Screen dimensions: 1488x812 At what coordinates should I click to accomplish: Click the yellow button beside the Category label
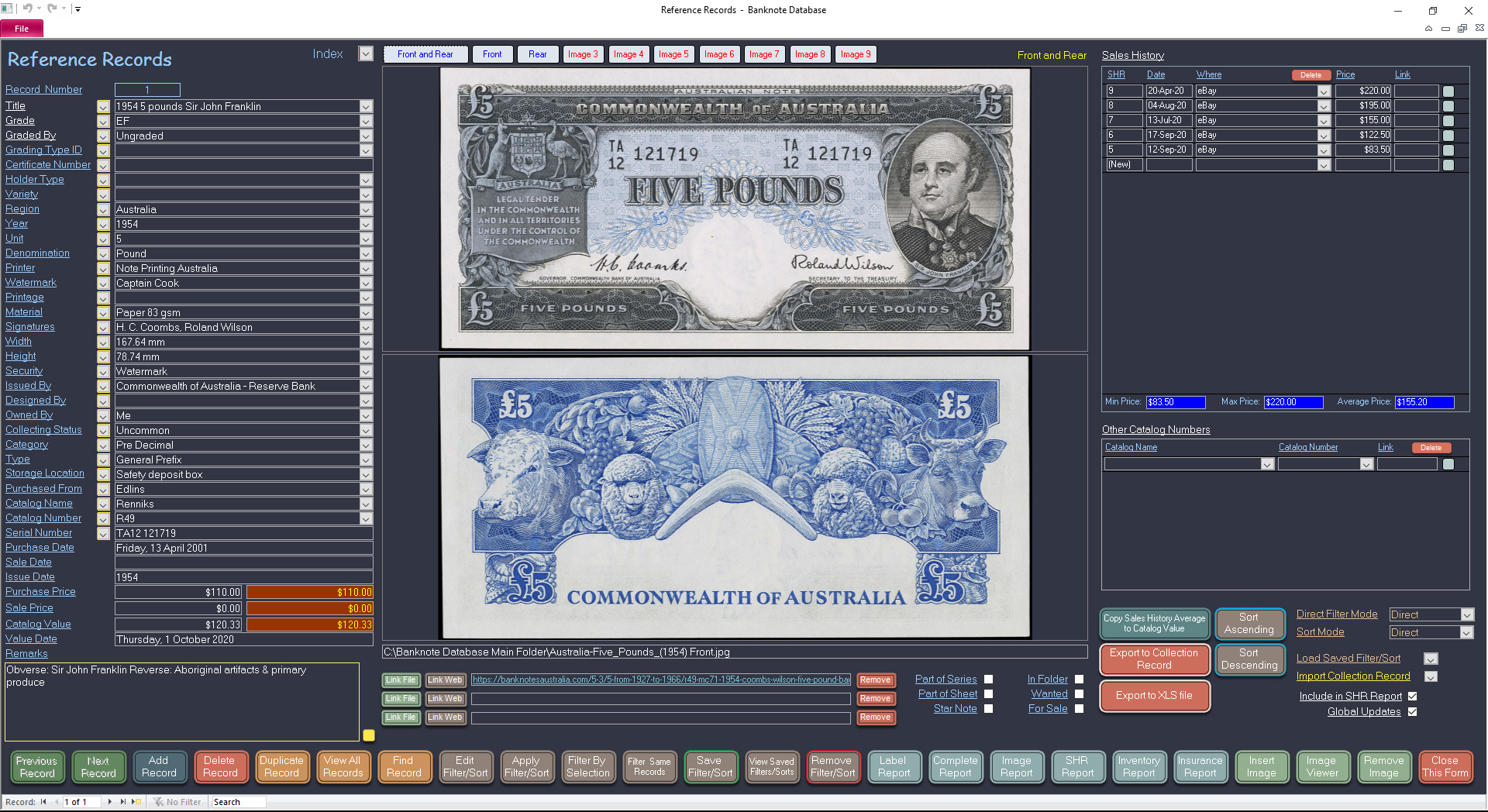coord(103,446)
